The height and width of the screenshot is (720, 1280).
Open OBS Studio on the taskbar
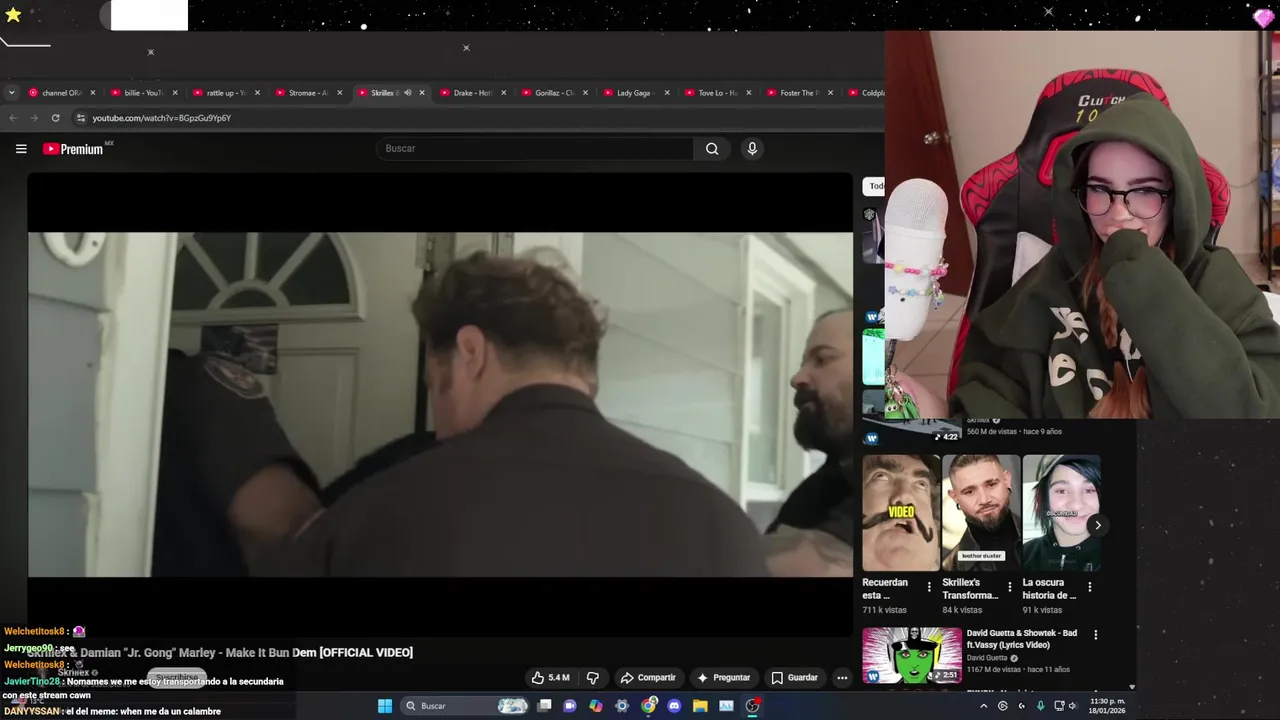tap(752, 706)
